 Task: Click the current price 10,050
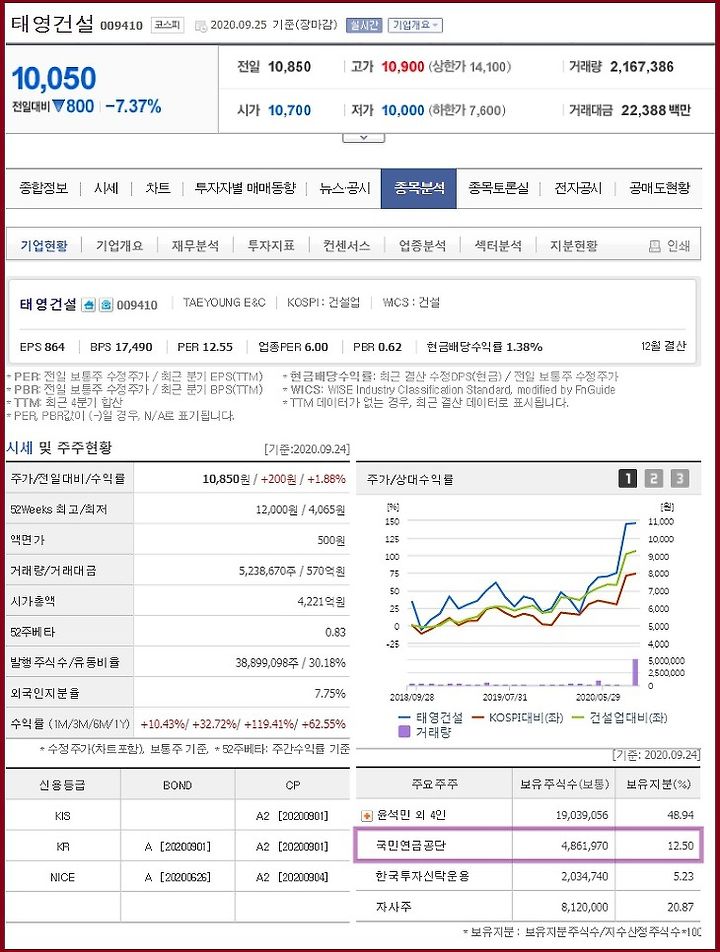pyautogui.click(x=53, y=78)
